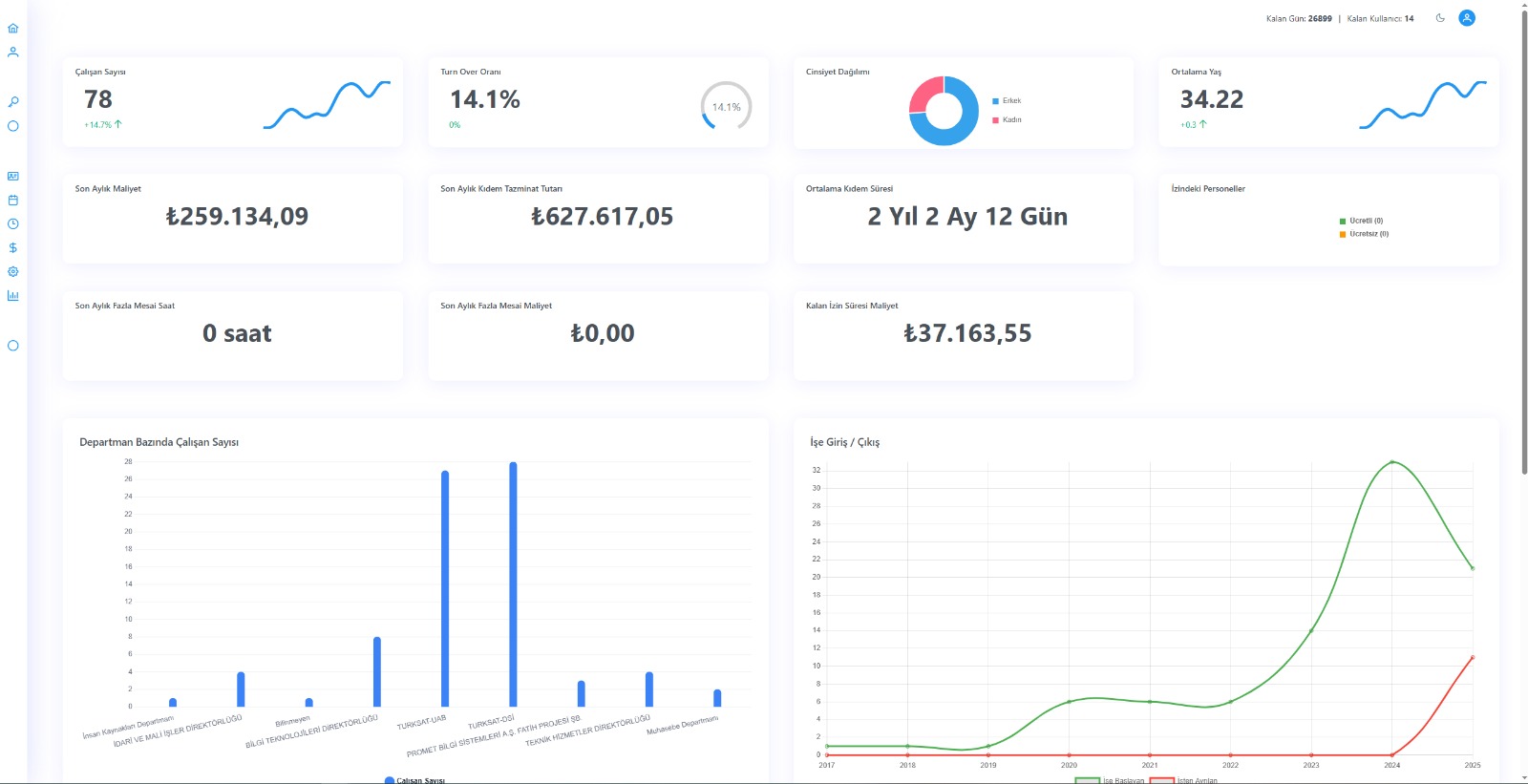1528x784 pixels.
Task: Click the 2024 peak point on the green line
Action: point(1392,462)
